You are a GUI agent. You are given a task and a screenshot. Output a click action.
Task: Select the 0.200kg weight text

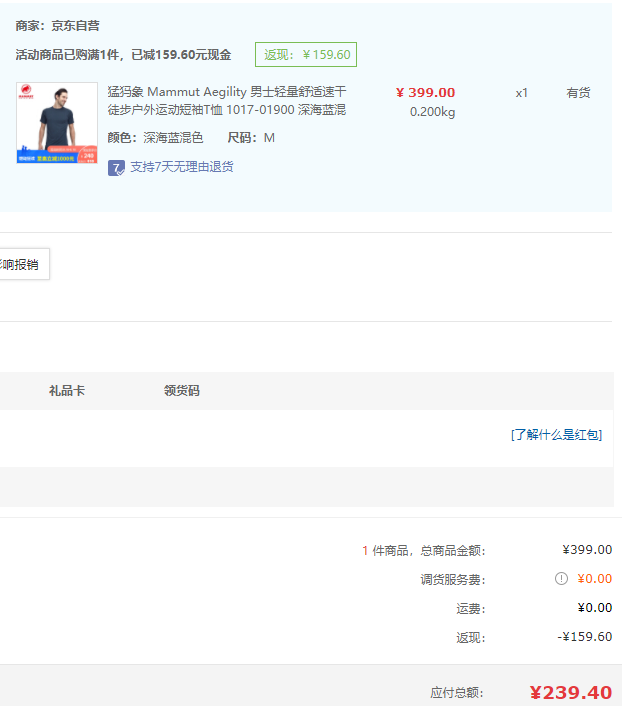tap(432, 112)
